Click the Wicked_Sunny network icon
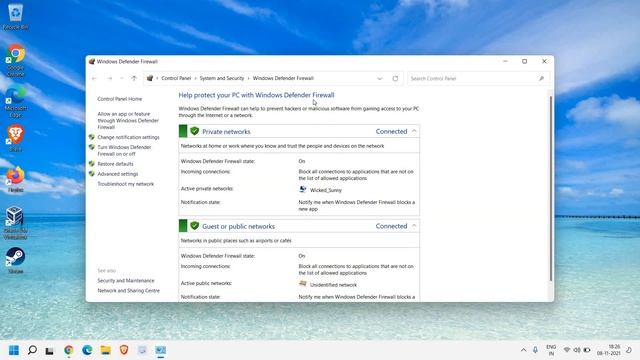This screenshot has height=360, width=640. point(302,189)
